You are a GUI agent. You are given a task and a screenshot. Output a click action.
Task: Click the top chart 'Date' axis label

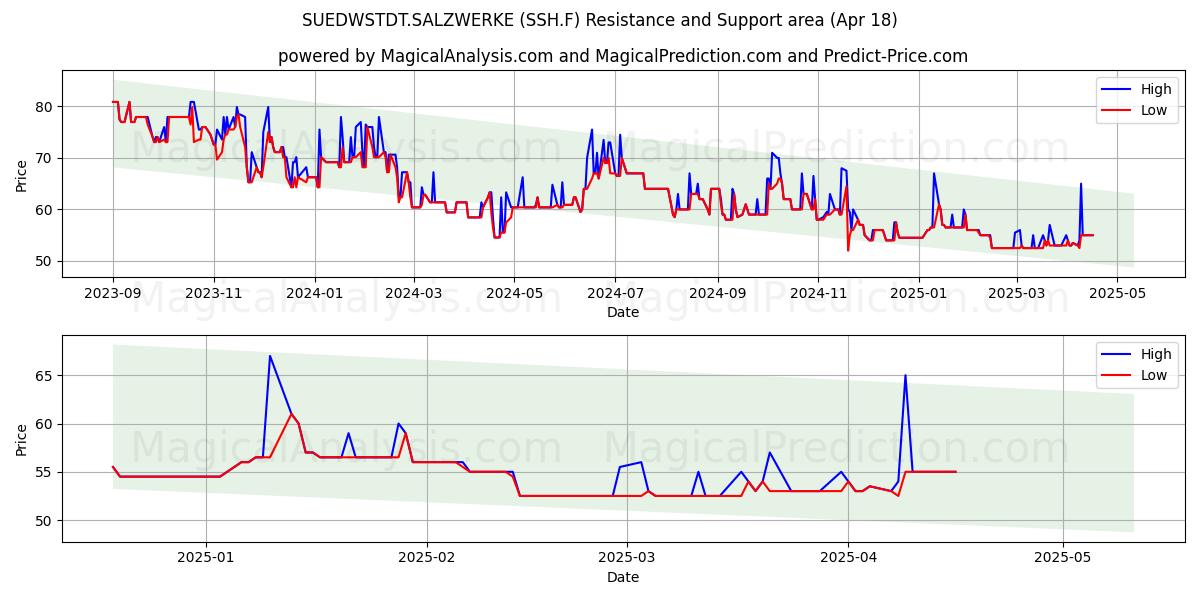(623, 312)
